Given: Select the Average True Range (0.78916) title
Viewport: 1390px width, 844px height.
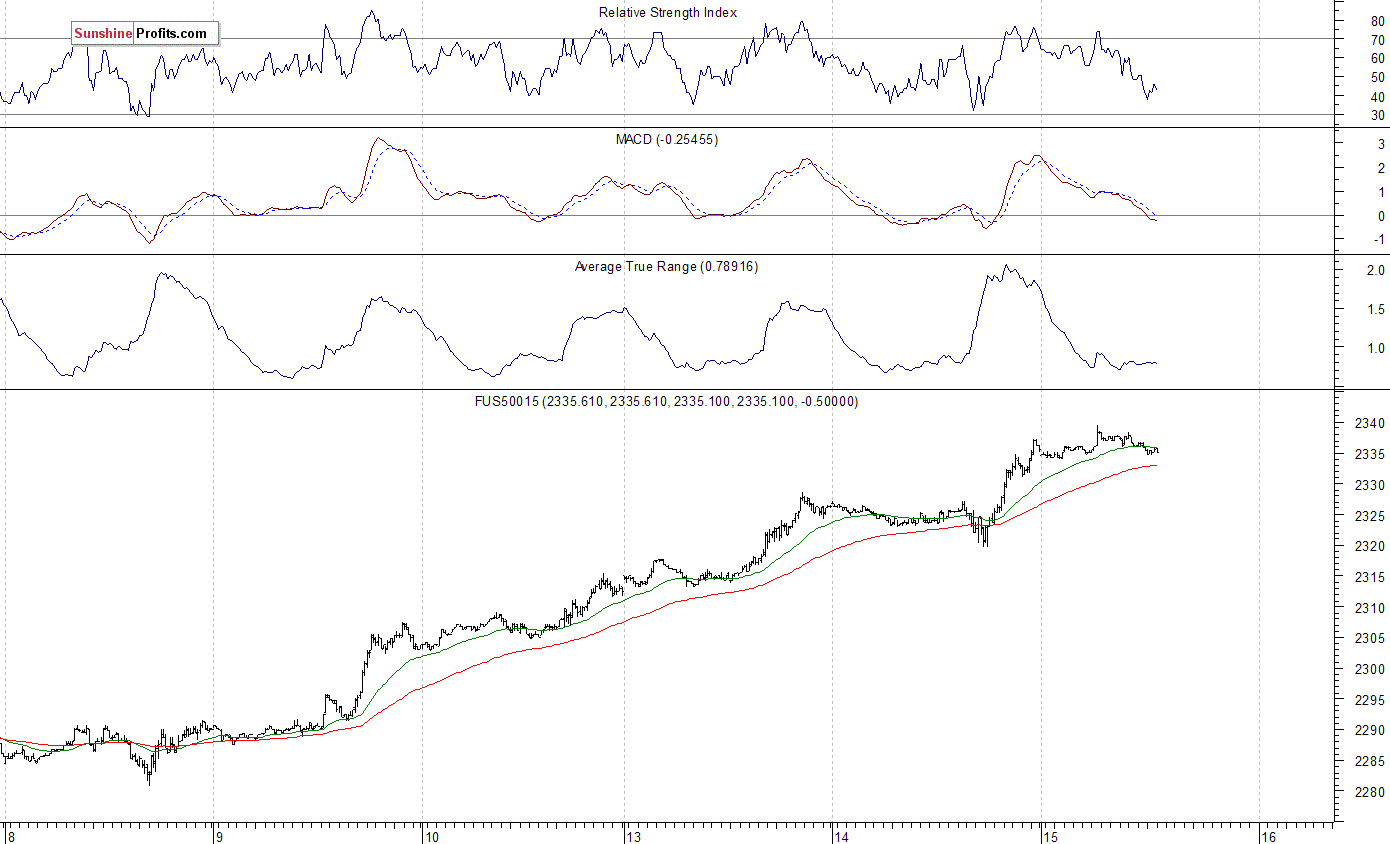Looking at the screenshot, I should click(666, 266).
